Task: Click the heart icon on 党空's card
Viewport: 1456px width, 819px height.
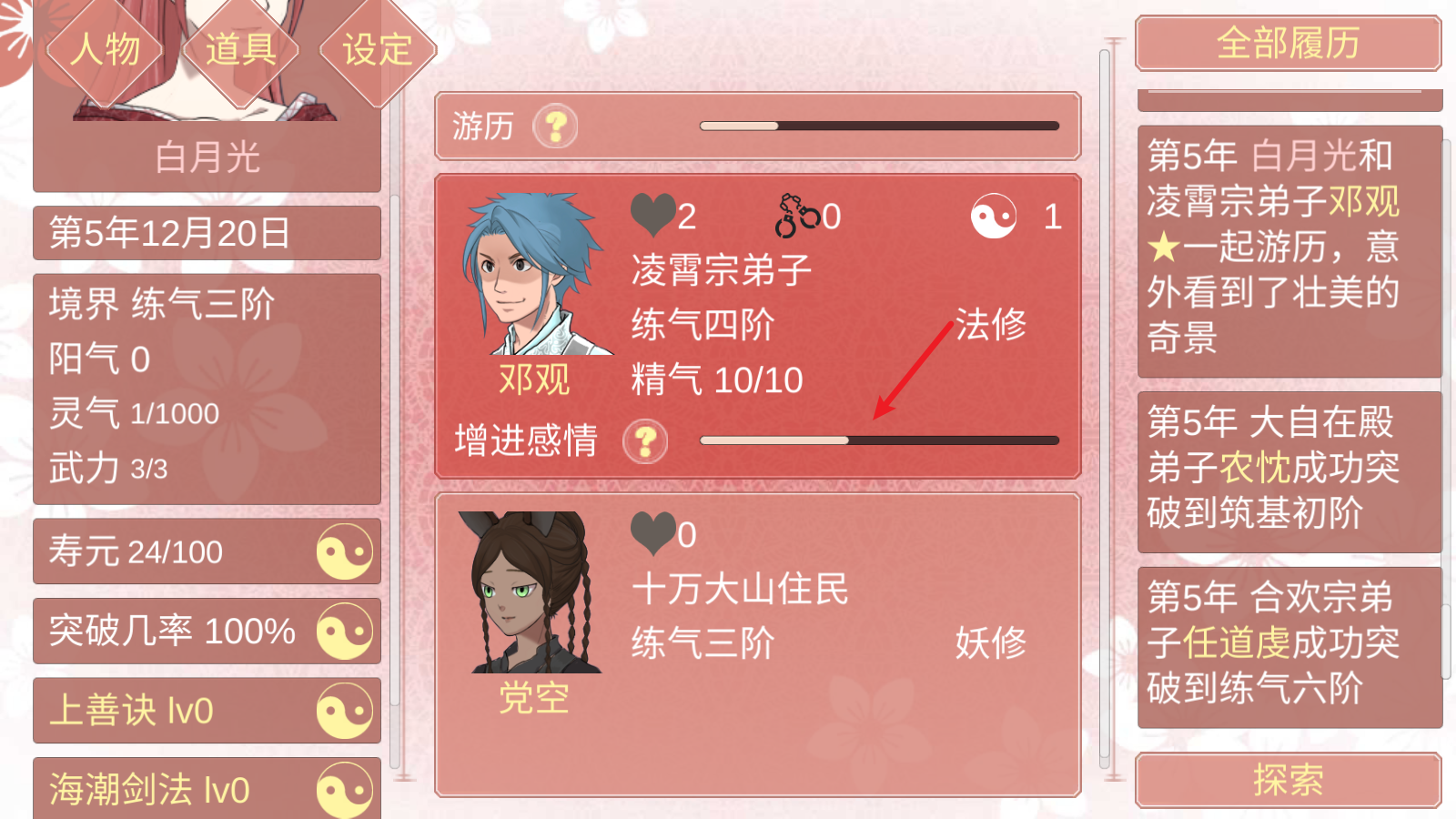Action: pyautogui.click(x=653, y=533)
